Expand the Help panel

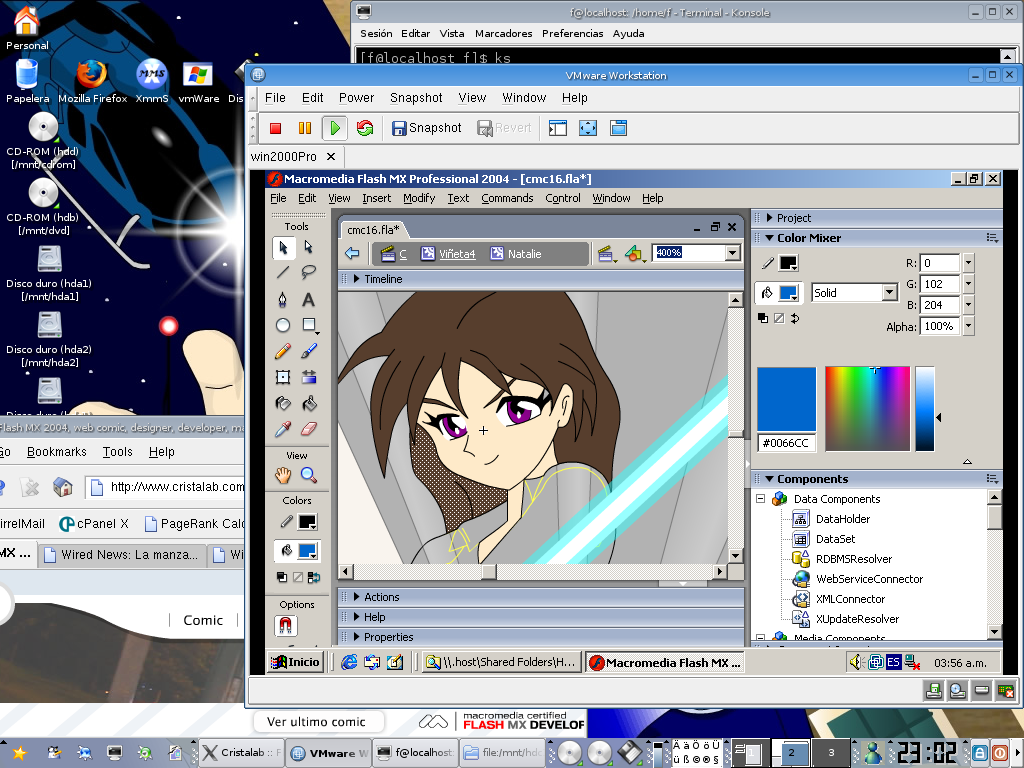point(357,617)
